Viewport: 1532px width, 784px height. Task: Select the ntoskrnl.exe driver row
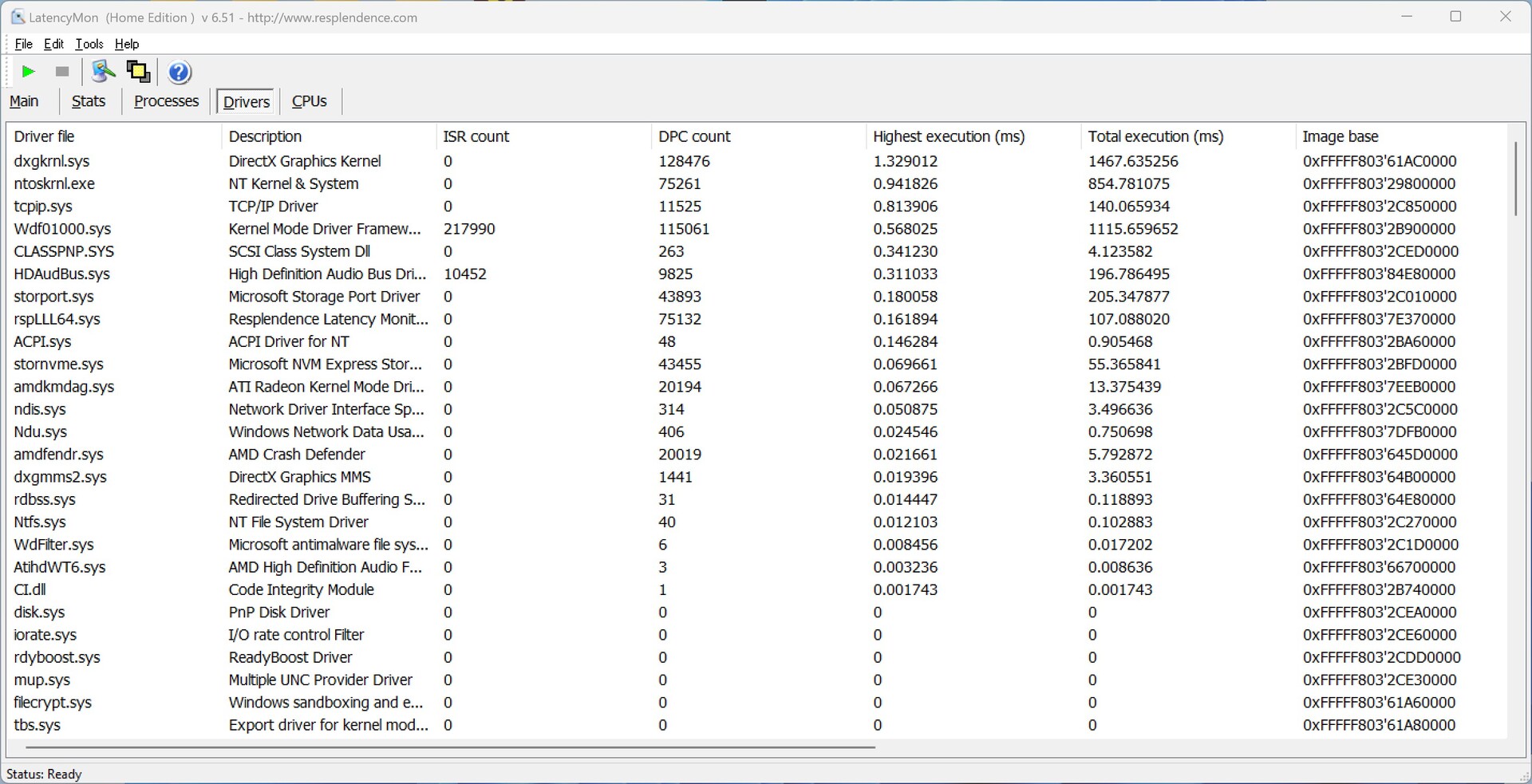pyautogui.click(x=756, y=183)
